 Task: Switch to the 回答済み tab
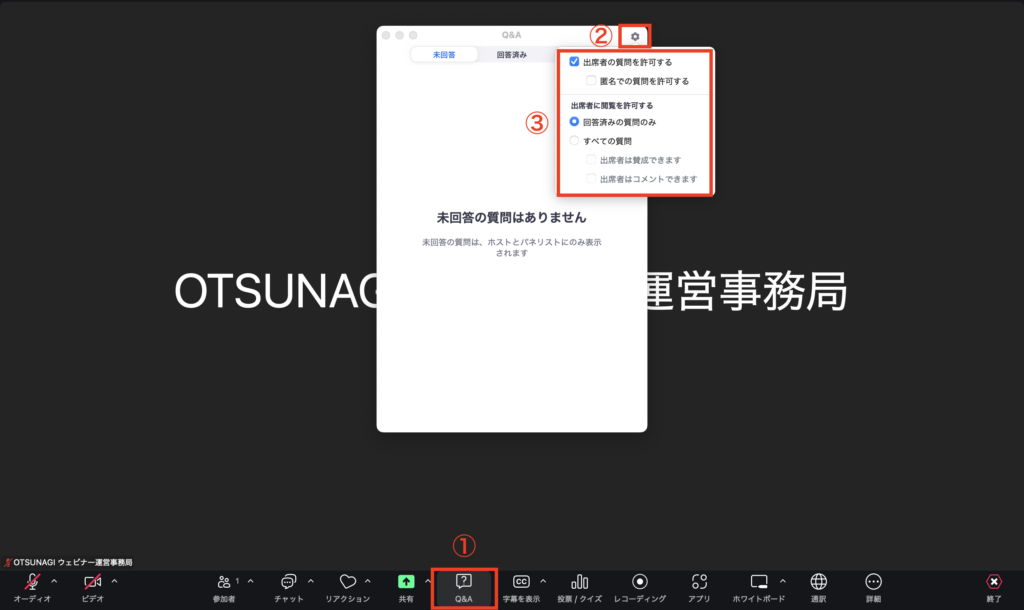point(511,55)
